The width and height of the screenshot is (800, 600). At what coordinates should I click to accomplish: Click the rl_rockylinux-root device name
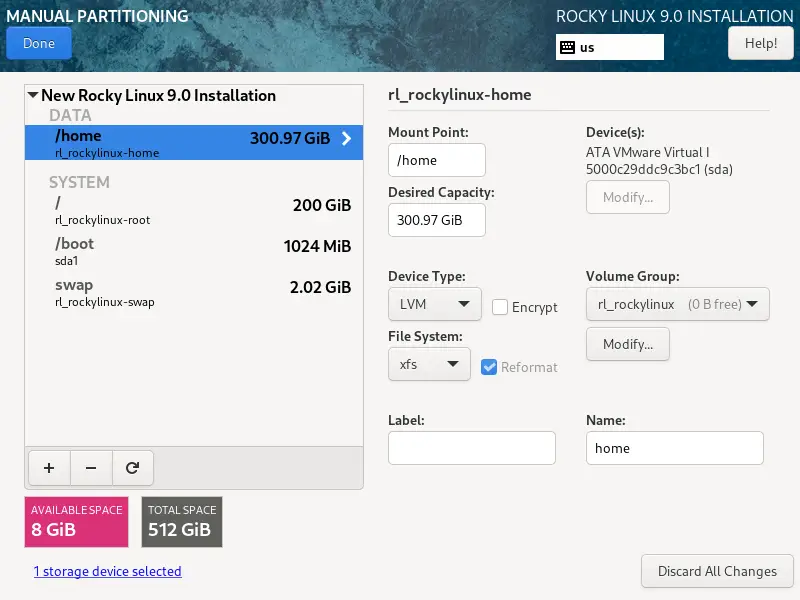[x=103, y=220]
